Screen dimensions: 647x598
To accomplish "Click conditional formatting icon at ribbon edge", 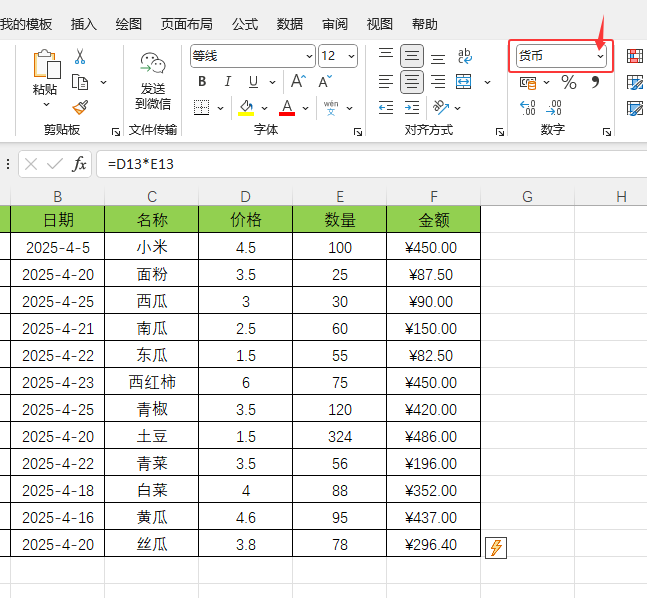I will point(635,56).
